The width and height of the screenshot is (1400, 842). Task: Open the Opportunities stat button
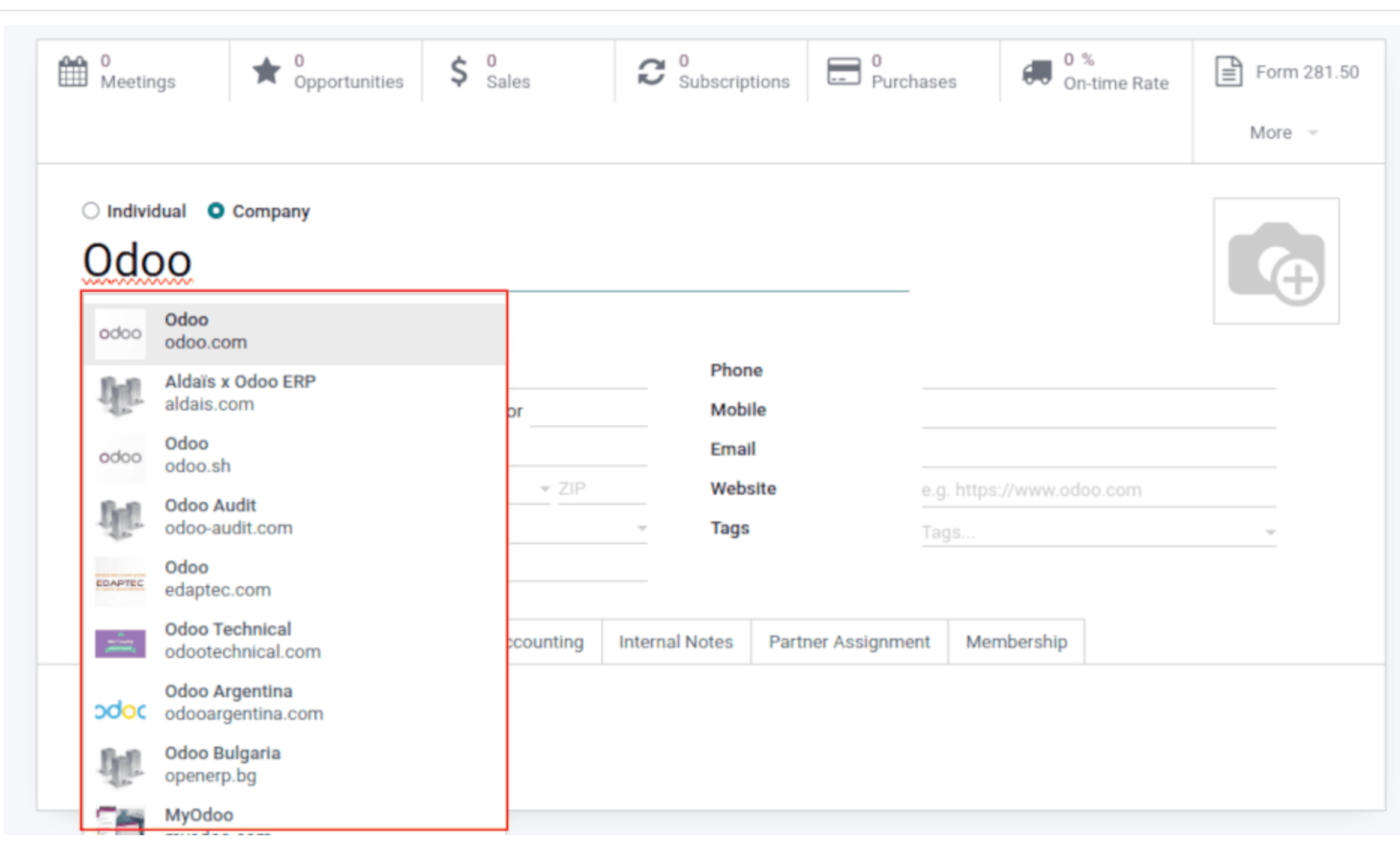click(327, 71)
